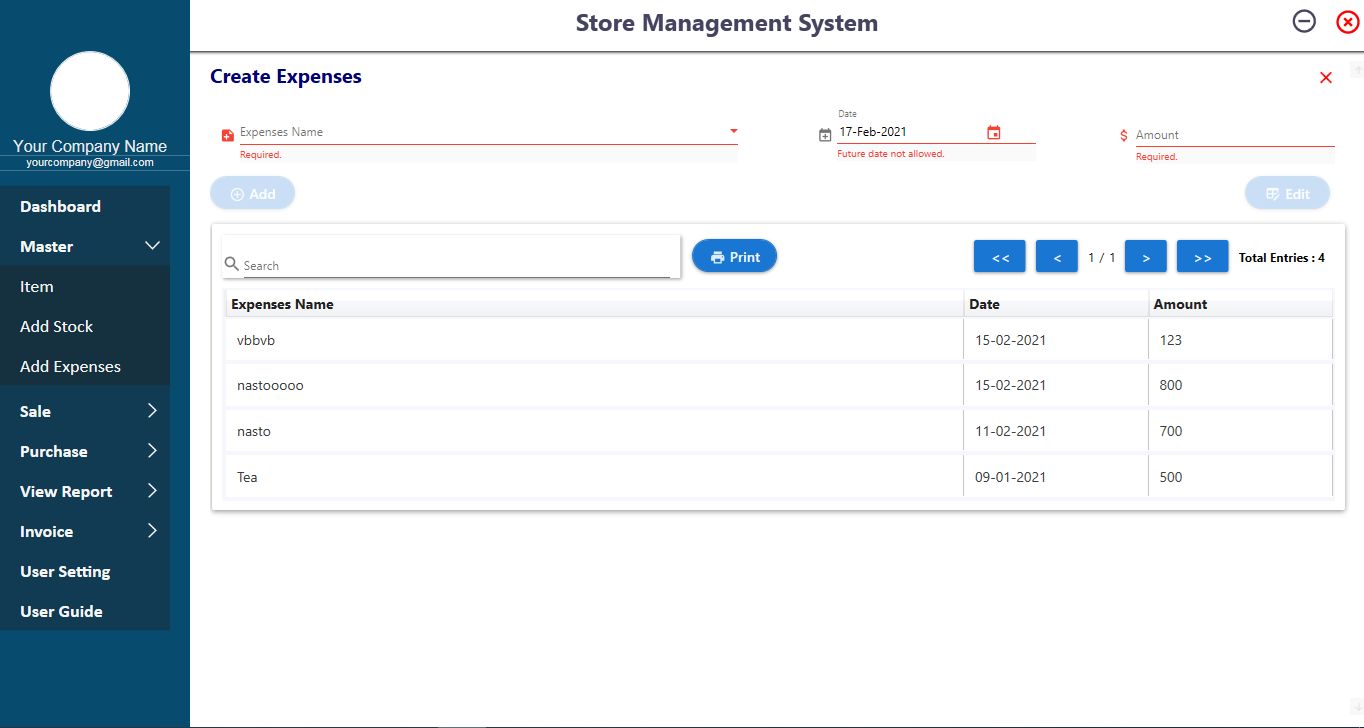Open User Guide in the sidebar

pyautogui.click(x=85, y=611)
